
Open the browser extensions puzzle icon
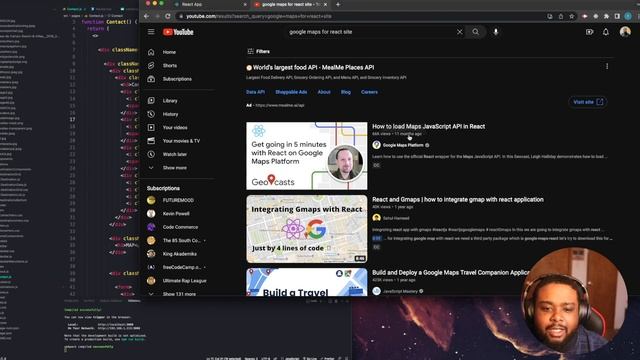(606, 16)
